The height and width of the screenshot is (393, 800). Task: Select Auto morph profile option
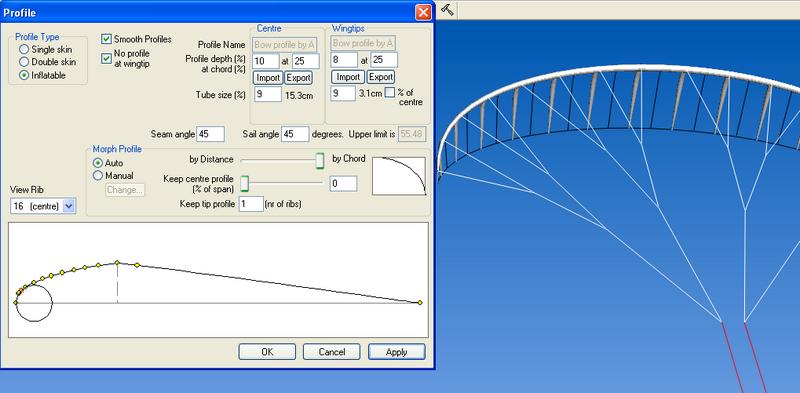click(x=98, y=163)
